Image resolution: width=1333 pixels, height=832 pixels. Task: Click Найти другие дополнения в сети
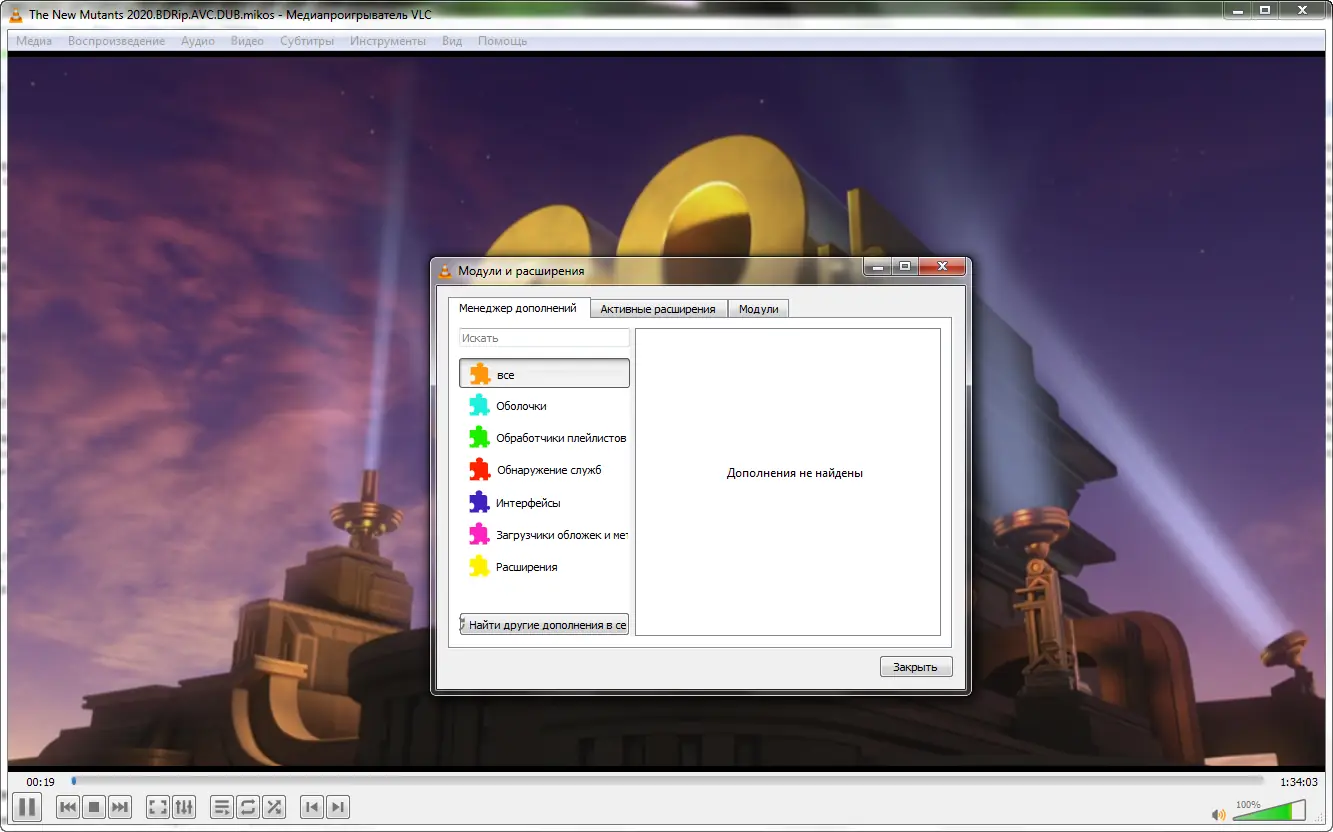click(544, 623)
